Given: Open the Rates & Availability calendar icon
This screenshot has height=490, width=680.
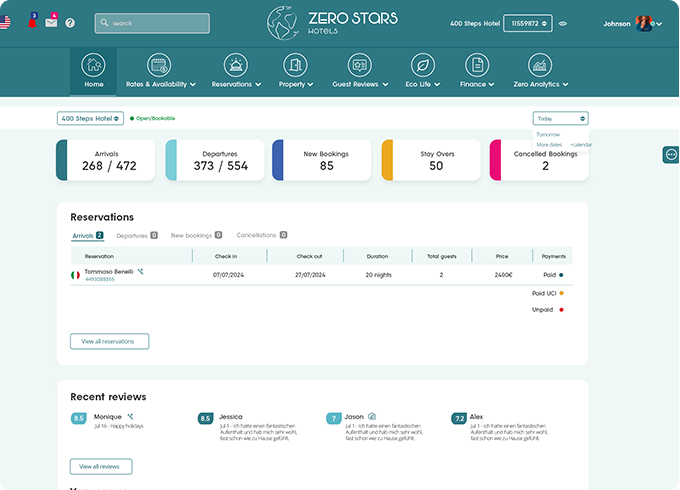Looking at the screenshot, I should tap(158, 66).
